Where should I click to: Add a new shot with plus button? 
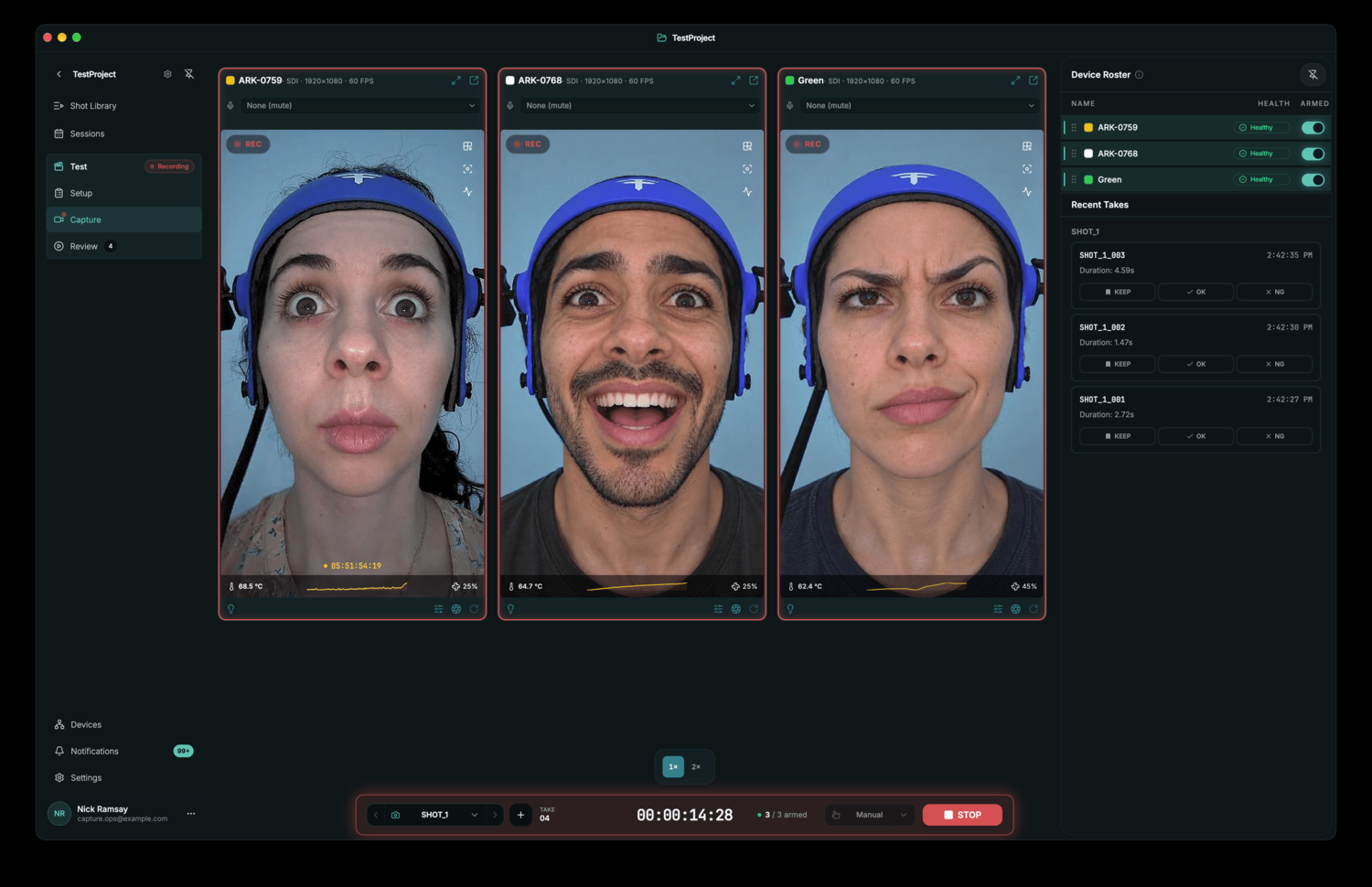[520, 815]
